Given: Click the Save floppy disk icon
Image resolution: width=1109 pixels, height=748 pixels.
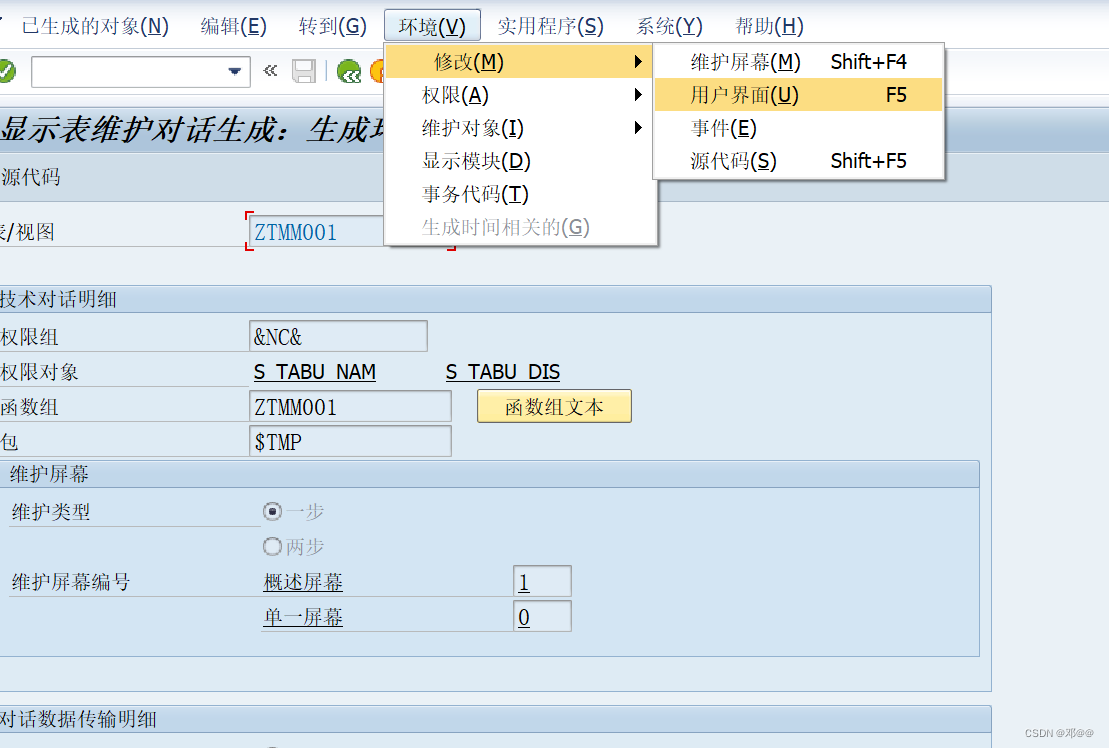Looking at the screenshot, I should click(x=304, y=71).
